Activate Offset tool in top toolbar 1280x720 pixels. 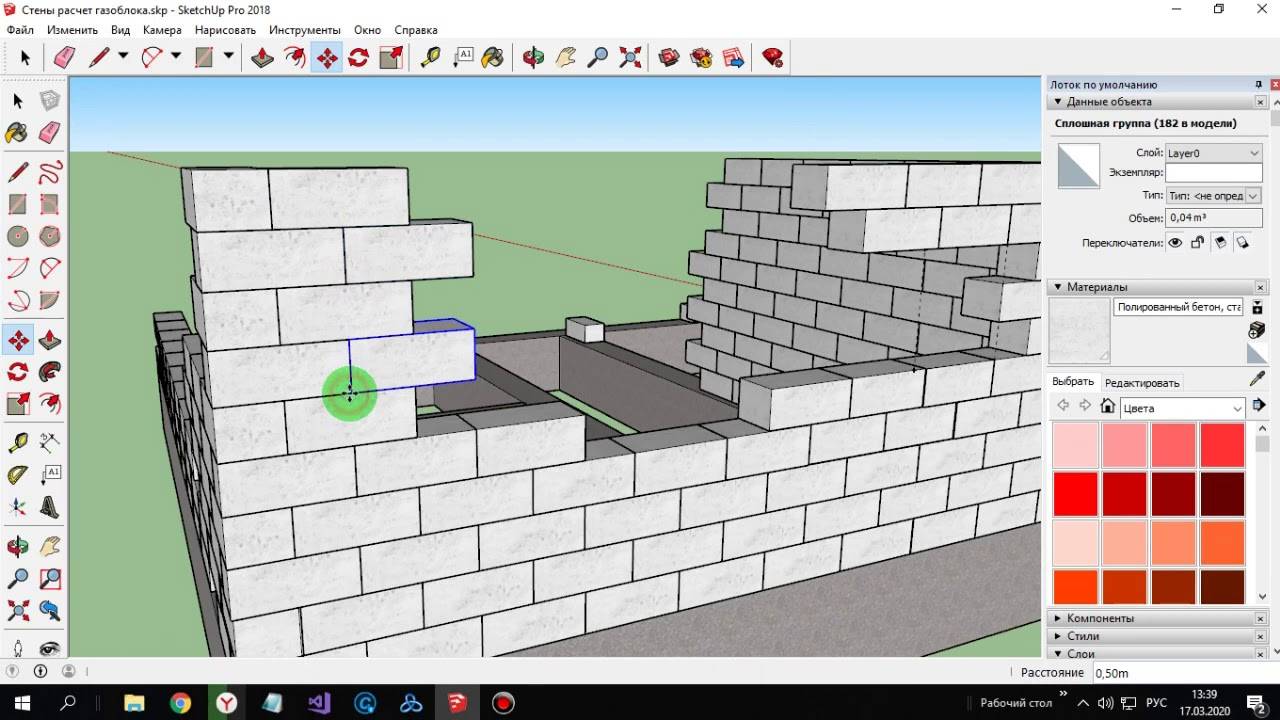[295, 58]
